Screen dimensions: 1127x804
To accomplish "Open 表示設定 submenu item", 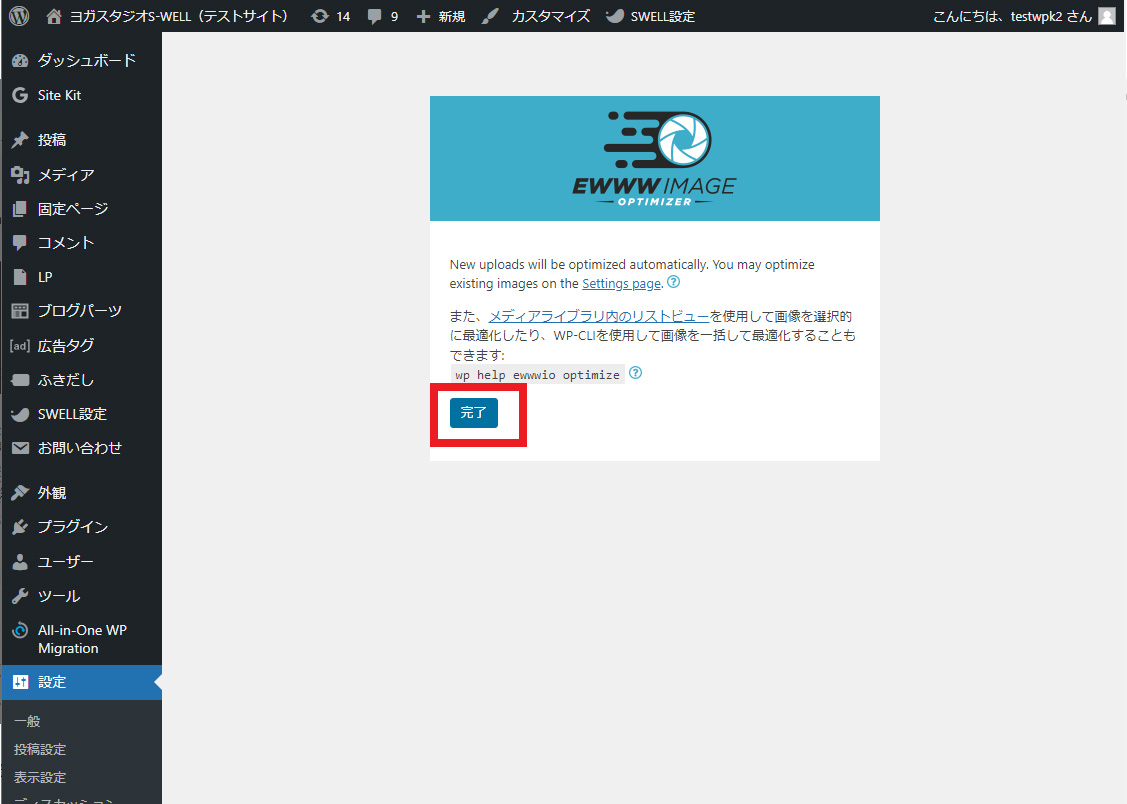I will pos(40,777).
